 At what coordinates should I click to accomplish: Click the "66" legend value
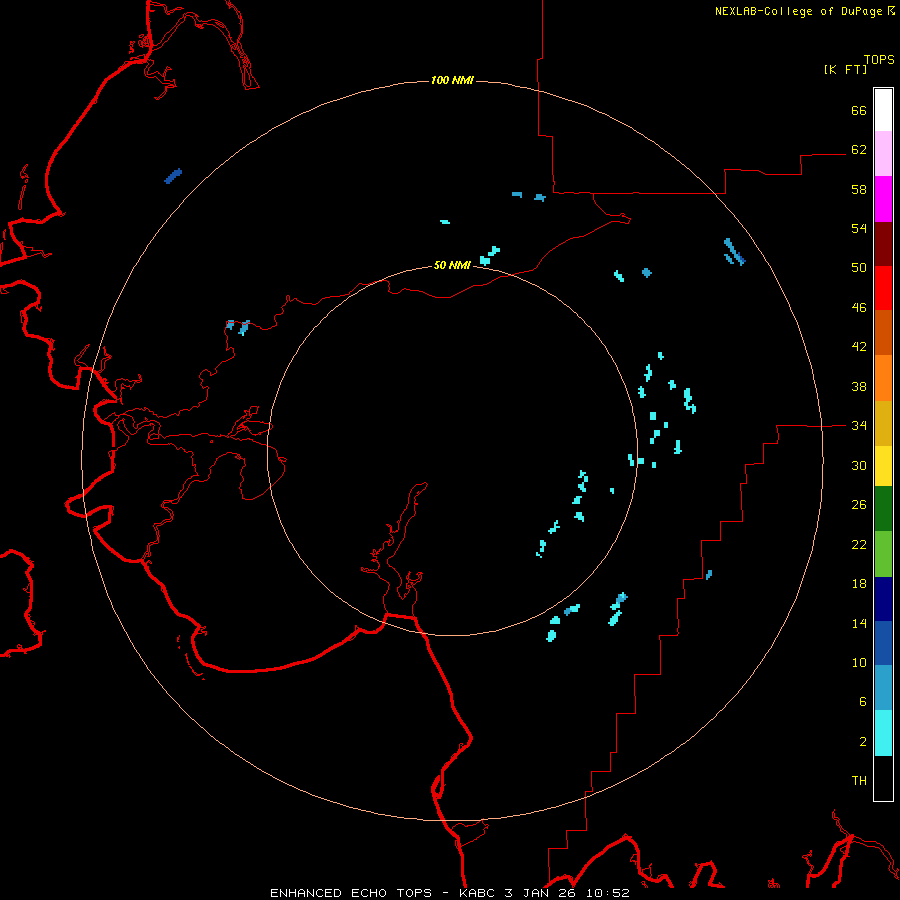859,110
